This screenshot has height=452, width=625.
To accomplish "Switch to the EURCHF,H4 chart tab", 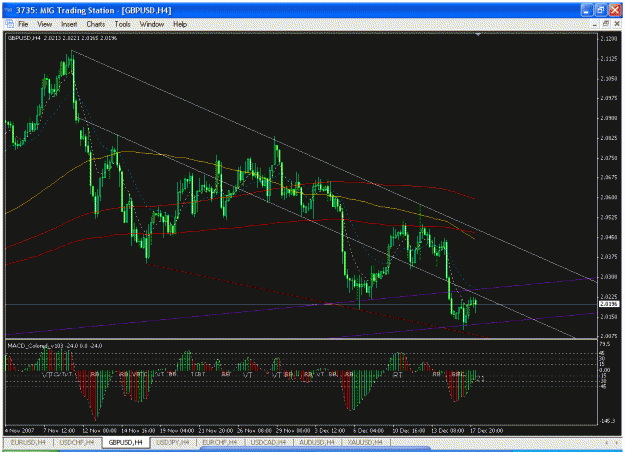I will coord(220,442).
